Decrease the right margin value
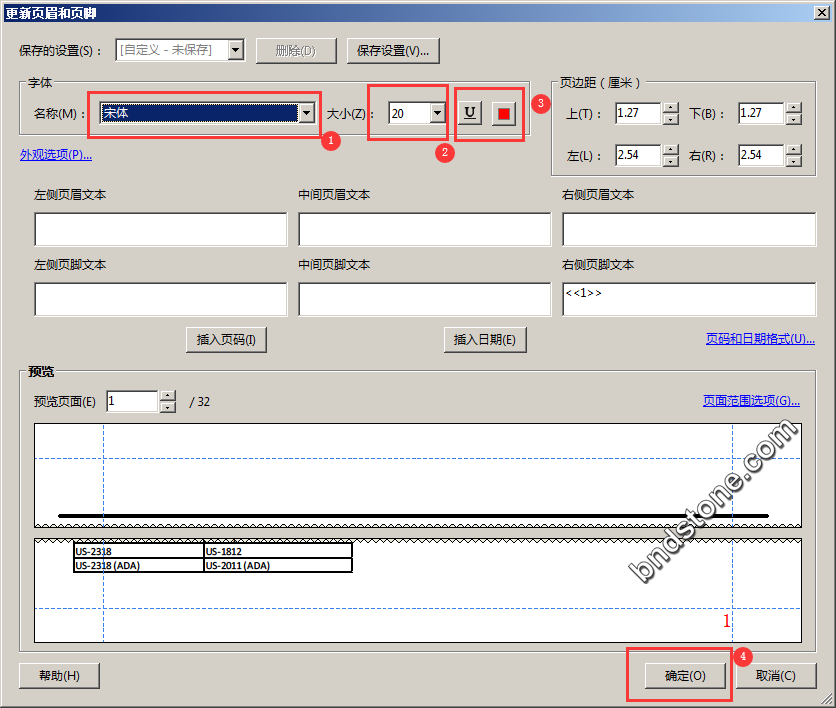The height and width of the screenshot is (708, 836). point(793,161)
